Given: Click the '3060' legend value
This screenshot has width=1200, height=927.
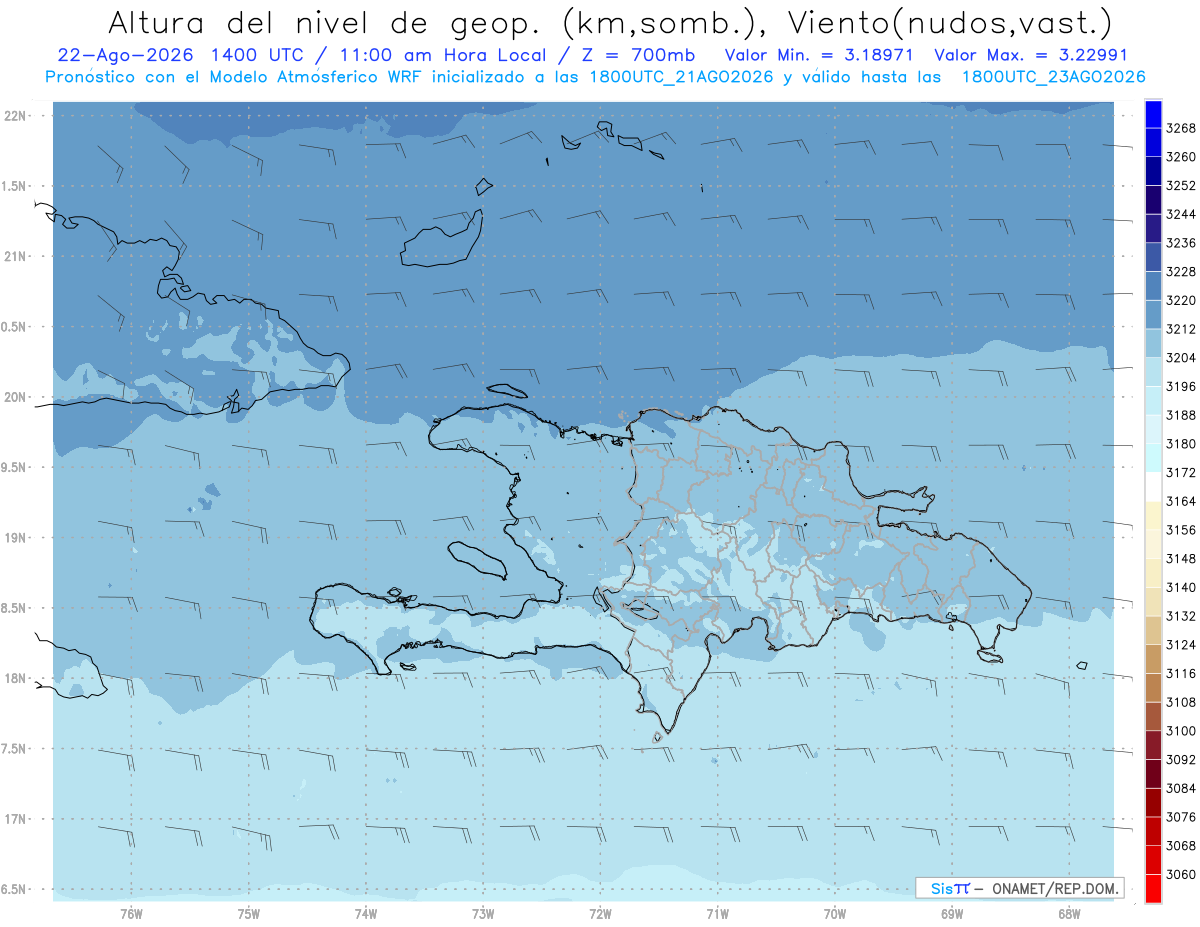Looking at the screenshot, I should click(1181, 874).
